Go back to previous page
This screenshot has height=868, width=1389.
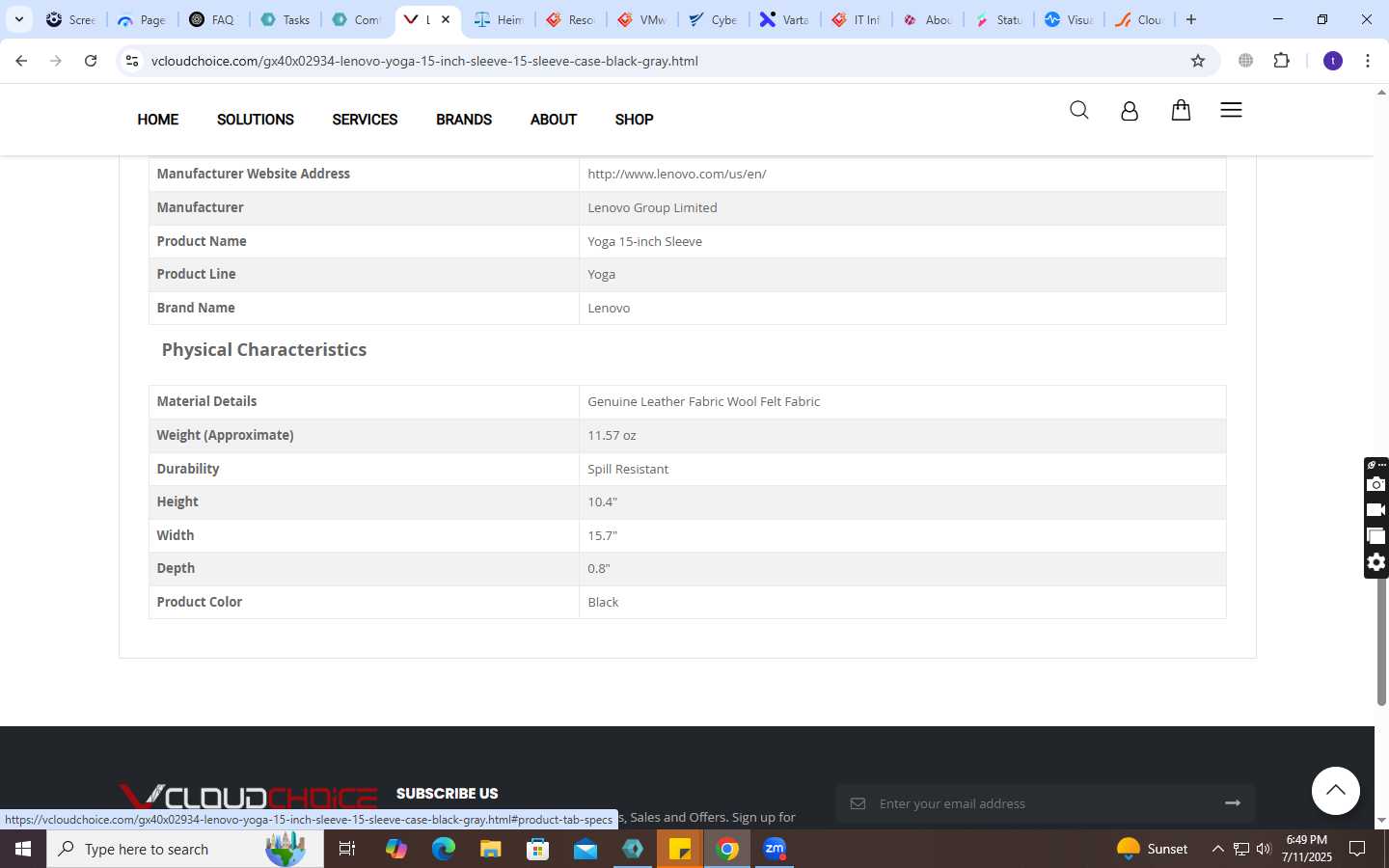coord(21,61)
